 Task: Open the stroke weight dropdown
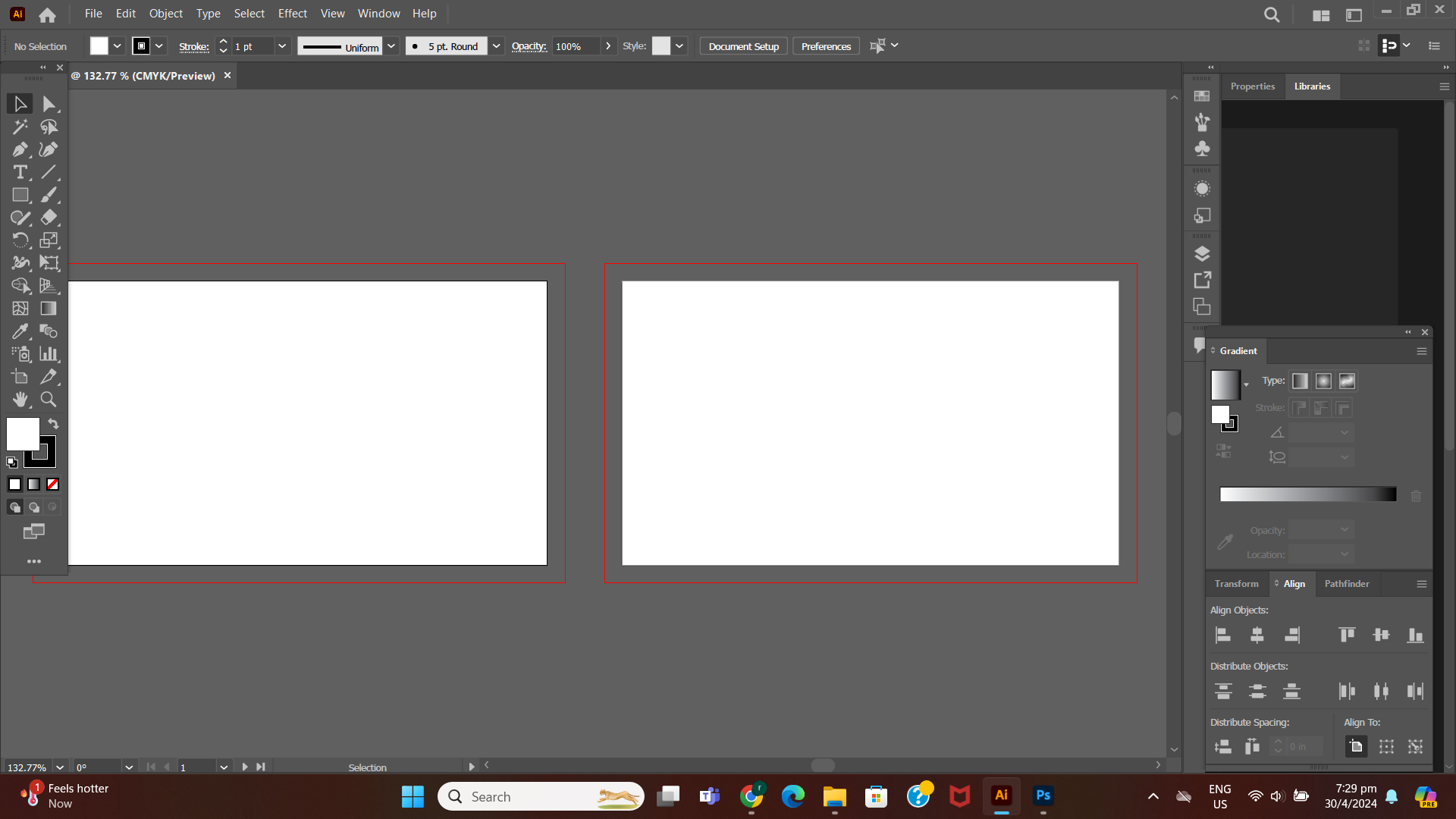(281, 46)
